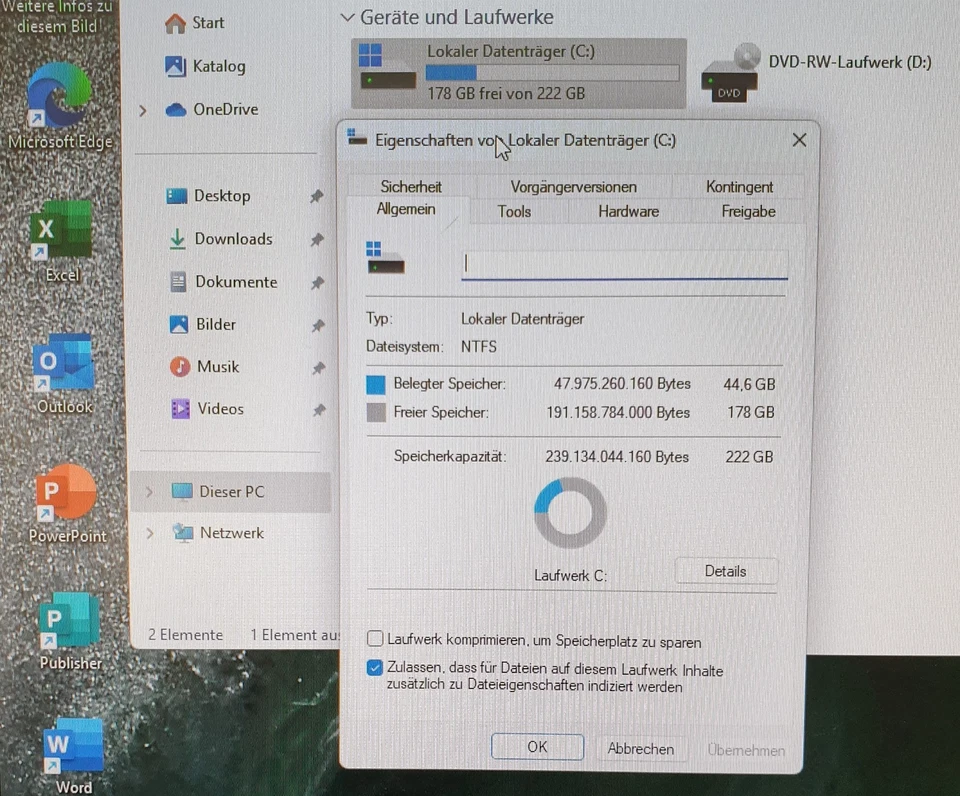Launch Excel from the desktop
This screenshot has width=960, height=796.
pos(60,228)
